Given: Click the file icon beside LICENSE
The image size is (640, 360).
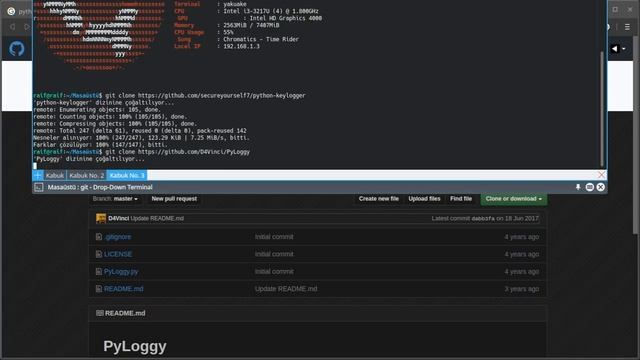Looking at the screenshot, I should point(98,254).
